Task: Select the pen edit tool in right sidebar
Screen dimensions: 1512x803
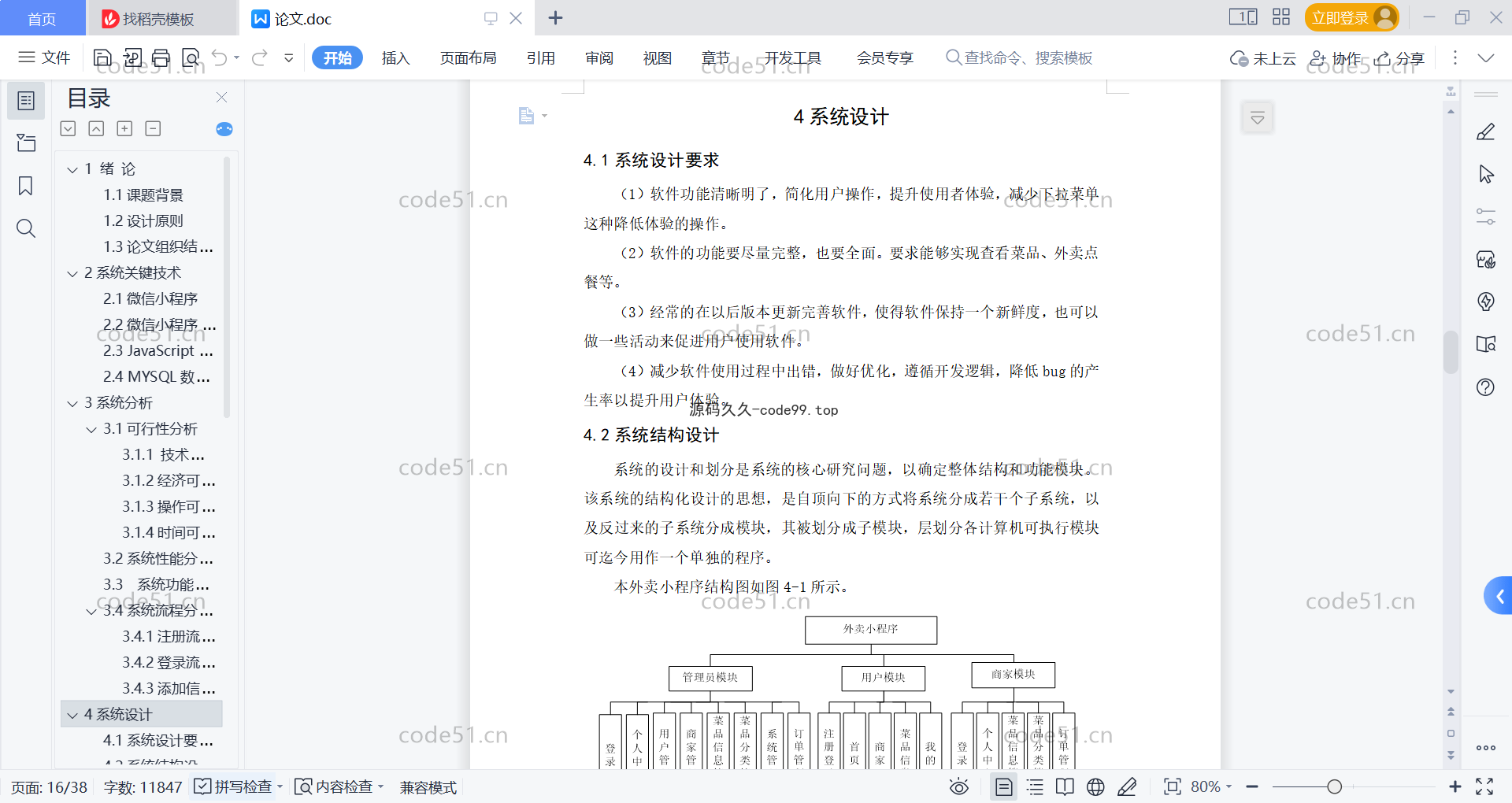Action: pyautogui.click(x=1485, y=131)
